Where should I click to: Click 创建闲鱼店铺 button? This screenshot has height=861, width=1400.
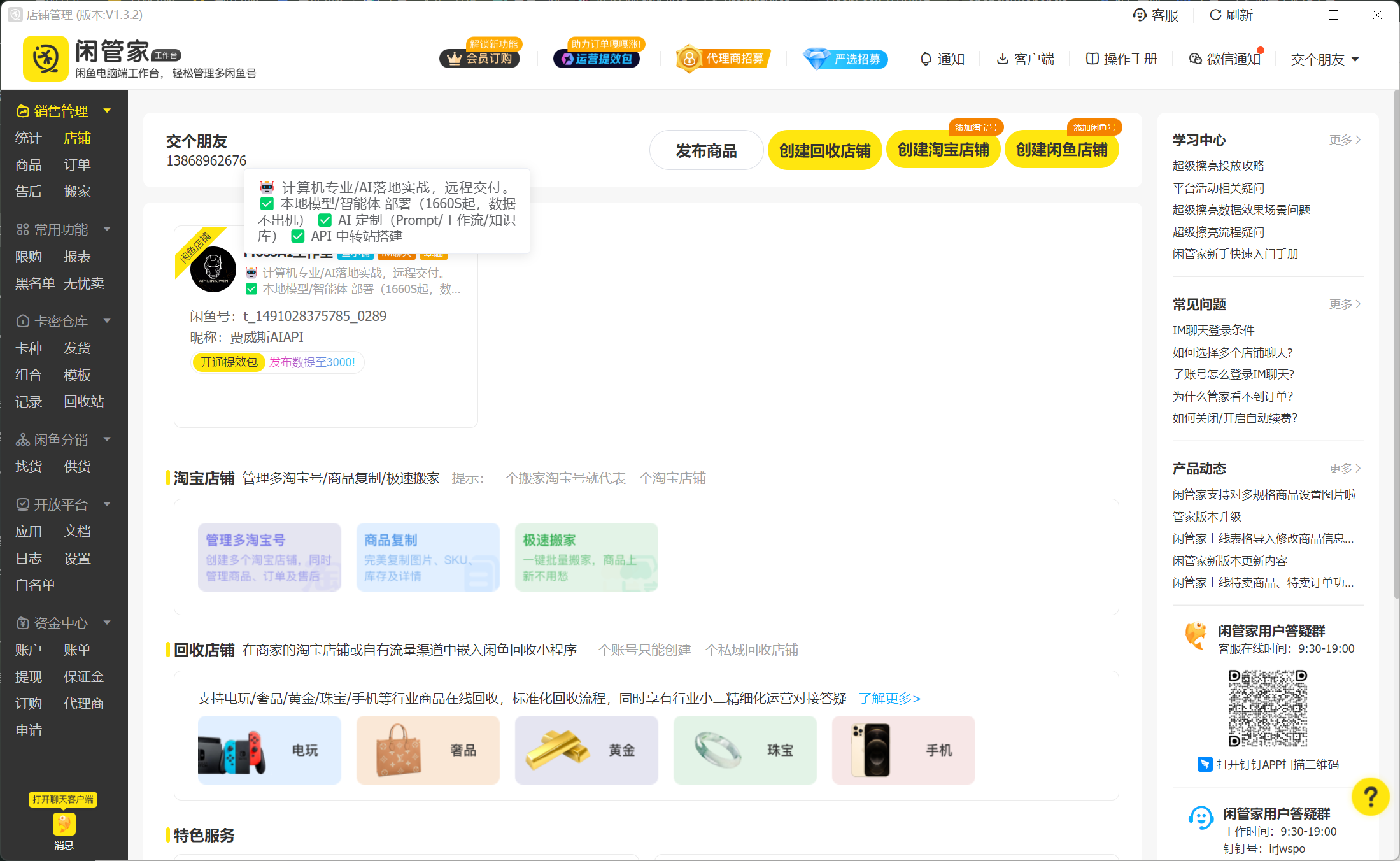tap(1061, 150)
